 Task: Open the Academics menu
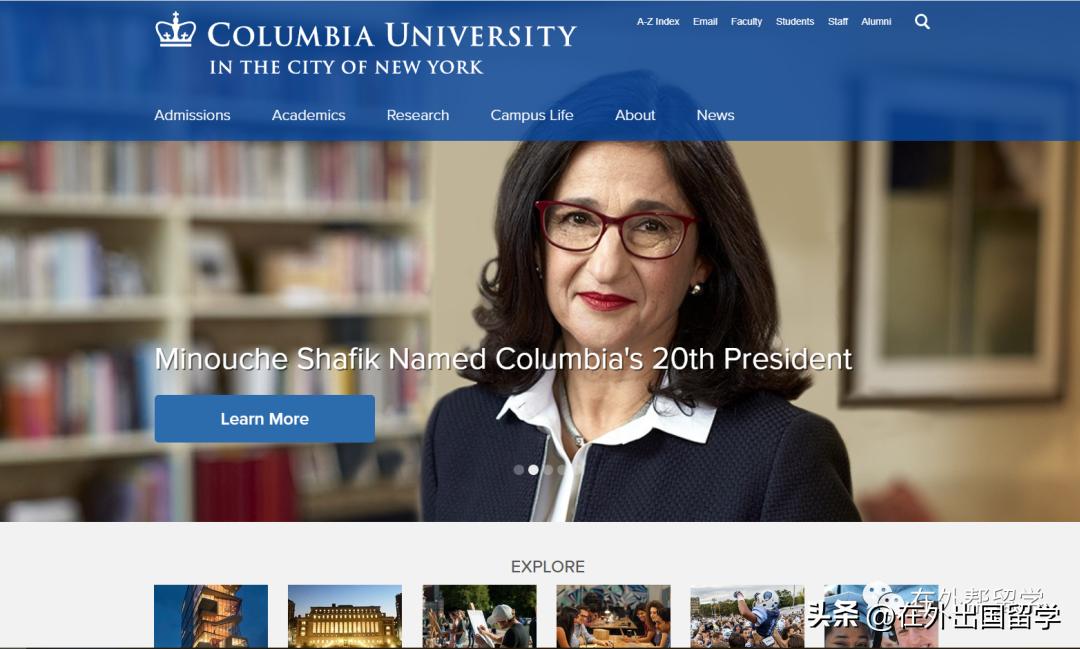click(309, 115)
